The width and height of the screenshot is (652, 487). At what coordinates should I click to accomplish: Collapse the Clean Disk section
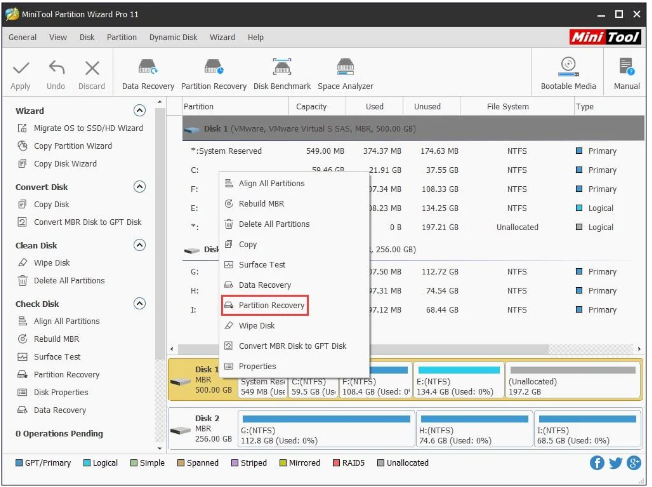coord(140,245)
